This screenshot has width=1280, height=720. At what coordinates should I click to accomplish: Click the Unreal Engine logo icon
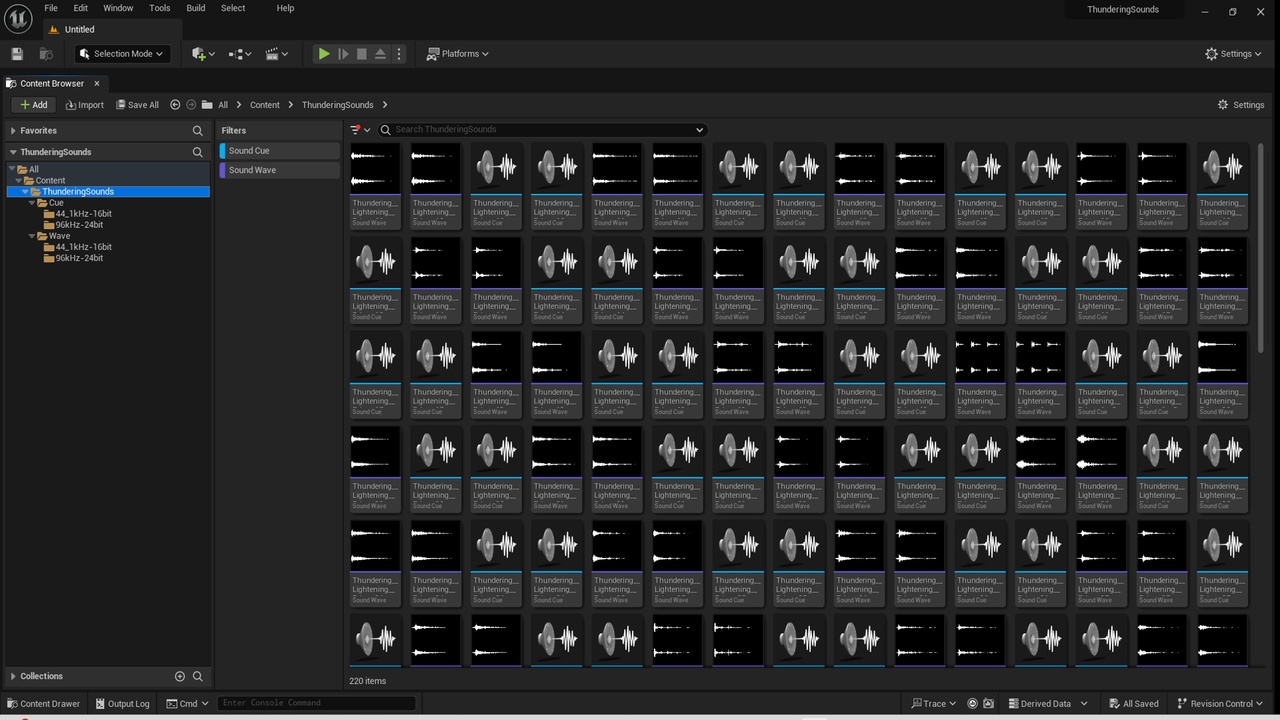tap(18, 19)
